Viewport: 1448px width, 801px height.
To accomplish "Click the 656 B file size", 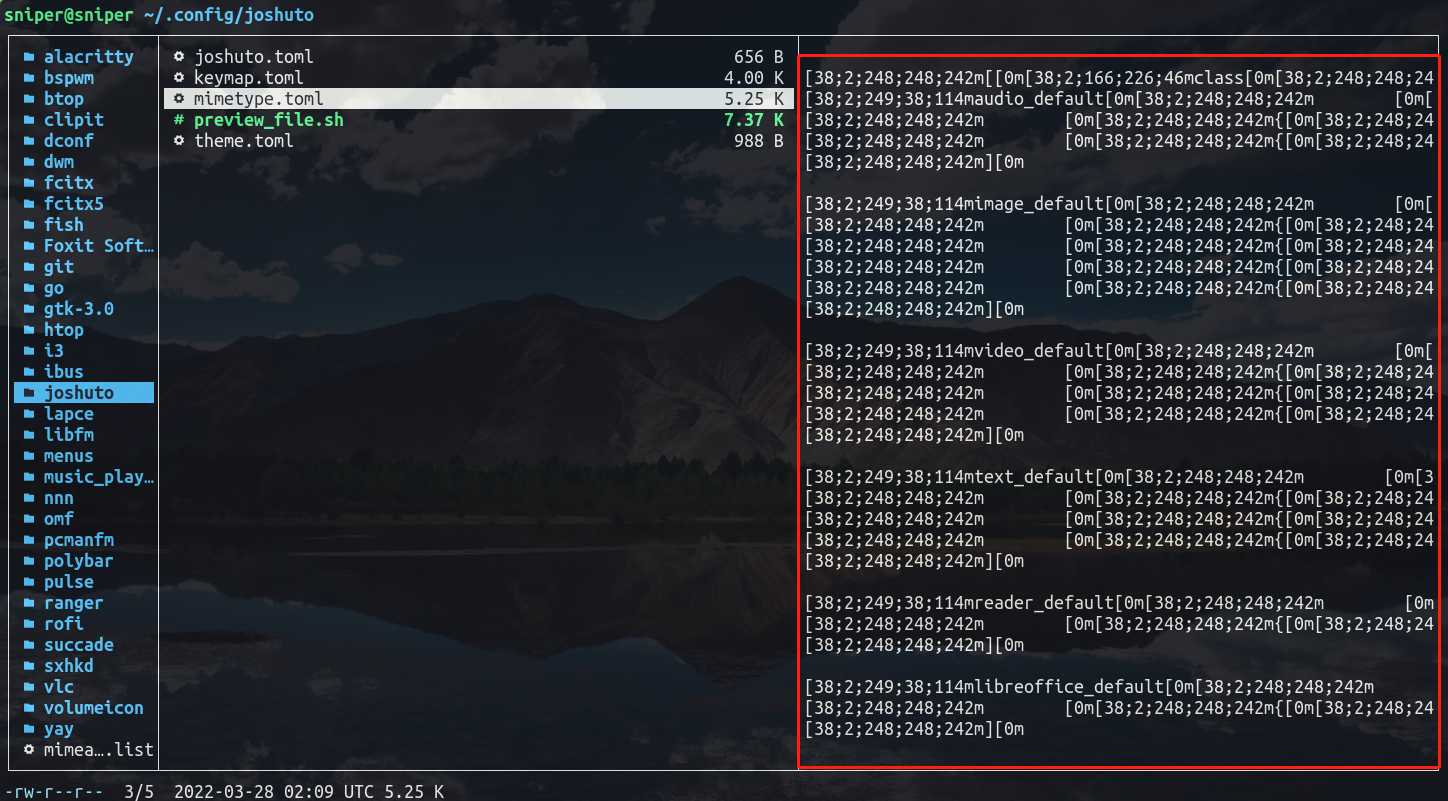I will (x=759, y=57).
